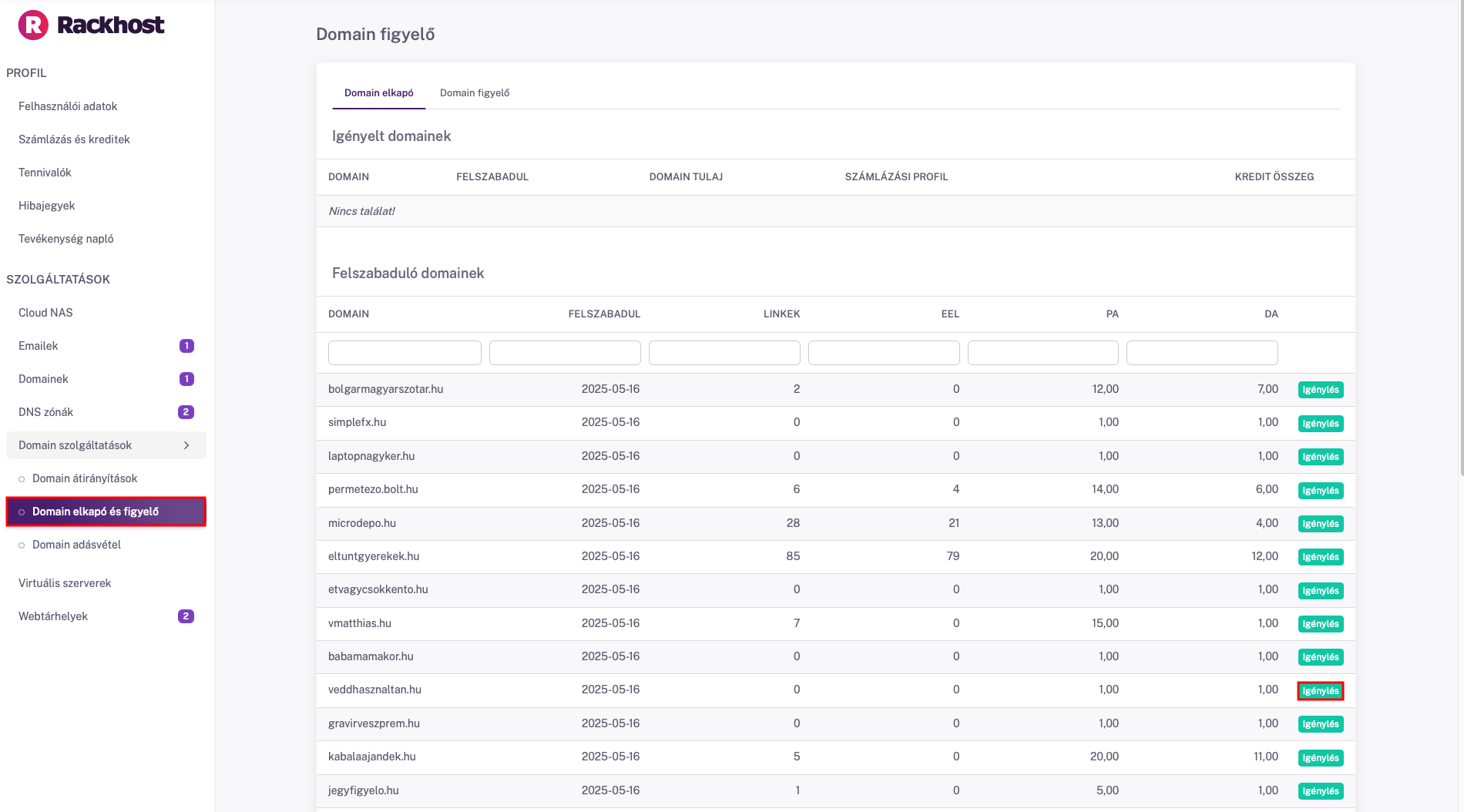Select the eltuntgyerekek.hu domain name
The image size is (1464, 812).
[374, 556]
